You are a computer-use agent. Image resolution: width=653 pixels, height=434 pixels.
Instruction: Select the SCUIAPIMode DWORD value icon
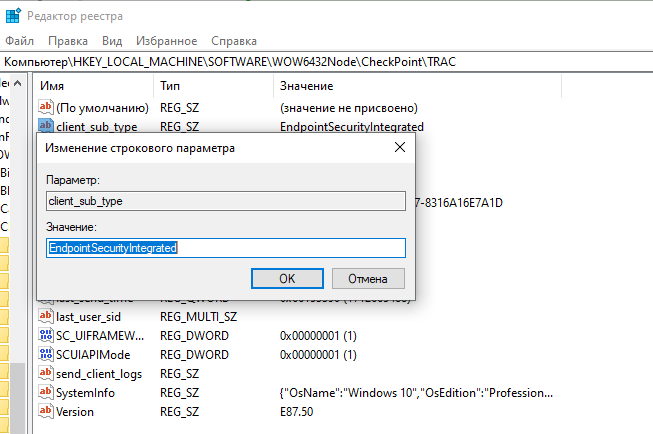[45, 354]
